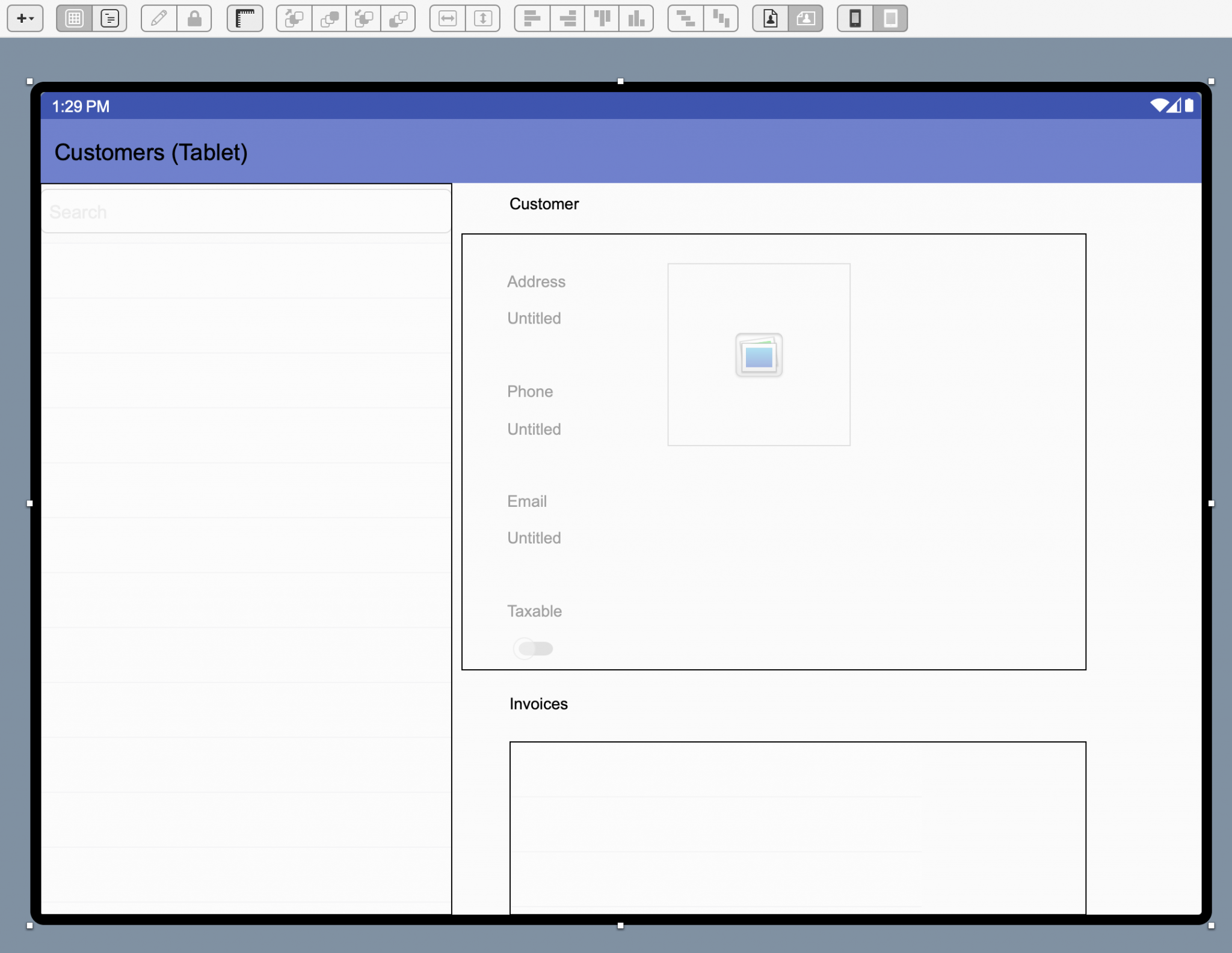The image size is (1232, 953).
Task: Click the Wi-Fi status bar icon
Action: click(1159, 105)
